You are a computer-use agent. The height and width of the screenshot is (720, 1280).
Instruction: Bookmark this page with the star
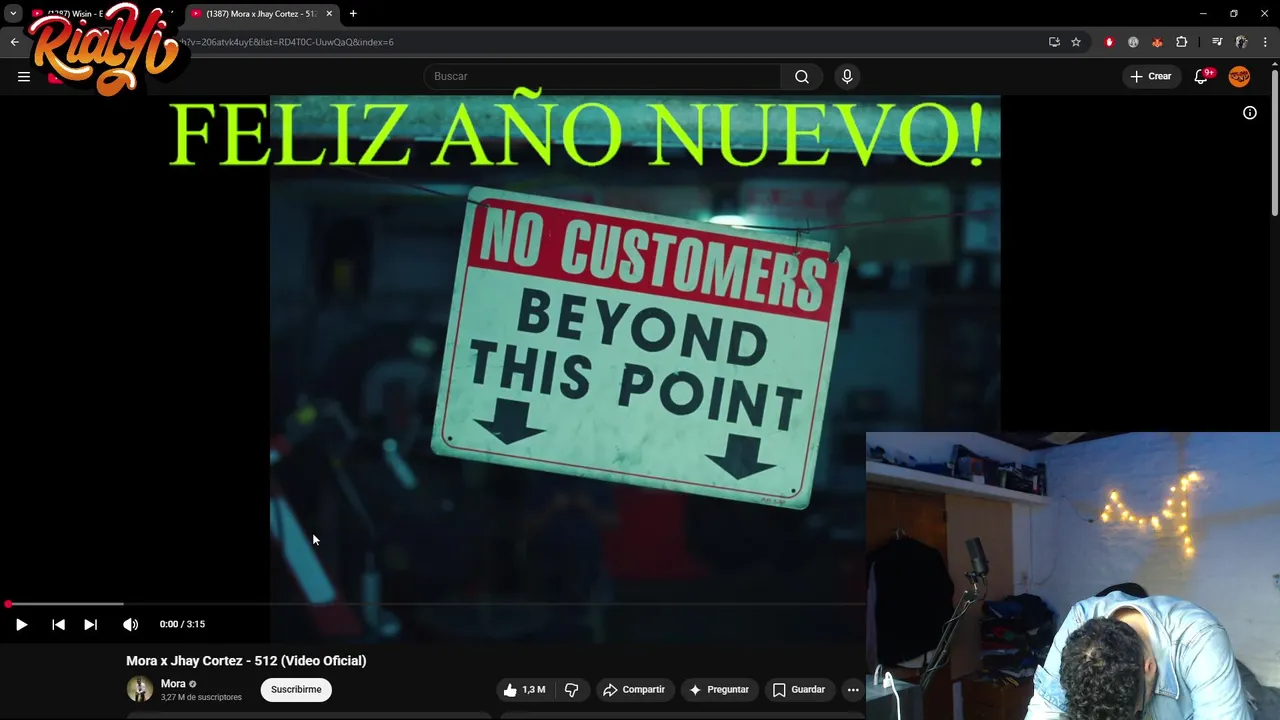pyautogui.click(x=1076, y=42)
